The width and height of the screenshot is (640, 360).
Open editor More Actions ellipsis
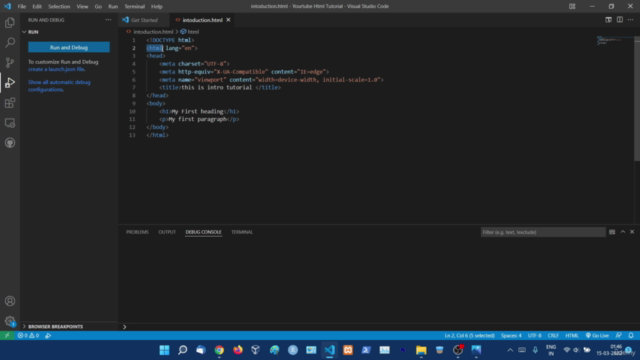point(631,20)
